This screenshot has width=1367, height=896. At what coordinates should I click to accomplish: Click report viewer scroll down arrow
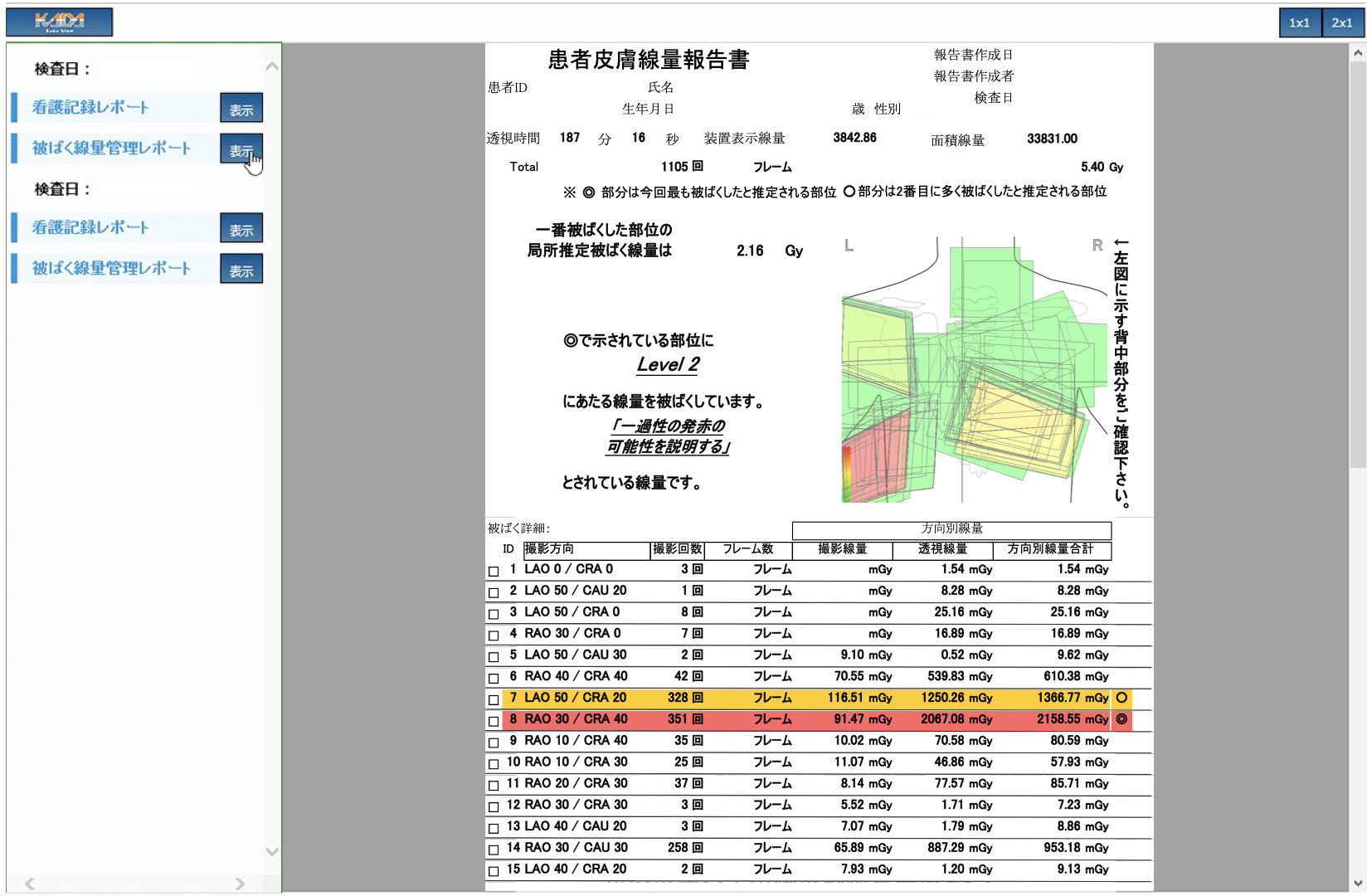pyautogui.click(x=1358, y=883)
